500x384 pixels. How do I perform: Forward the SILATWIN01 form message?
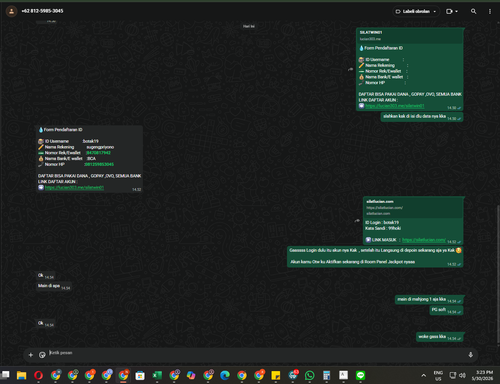(x=350, y=69)
